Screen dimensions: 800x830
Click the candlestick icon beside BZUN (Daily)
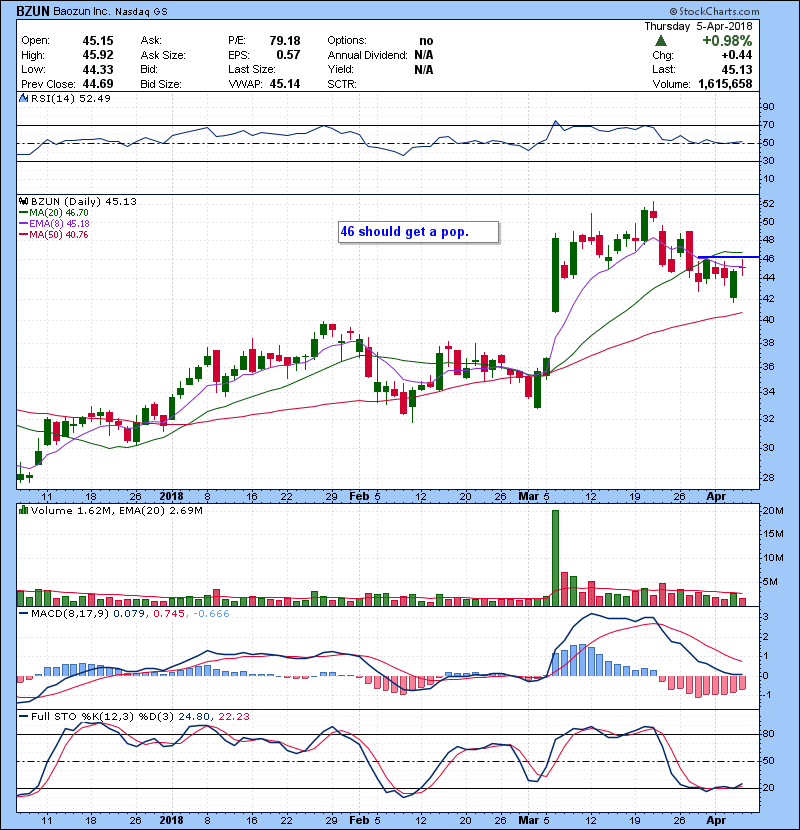click(24, 202)
